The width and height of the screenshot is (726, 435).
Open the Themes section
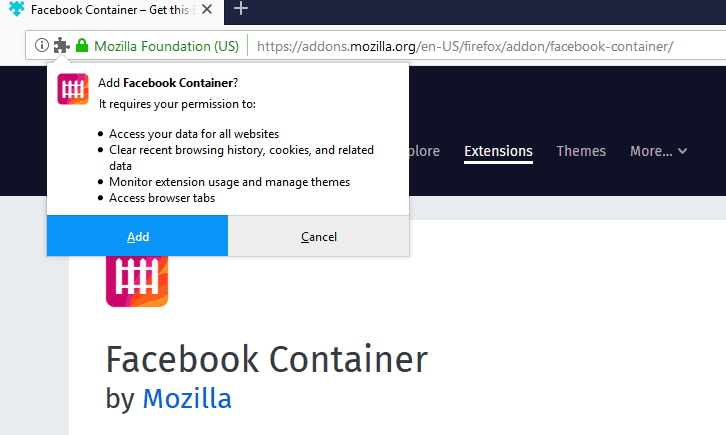coord(581,151)
